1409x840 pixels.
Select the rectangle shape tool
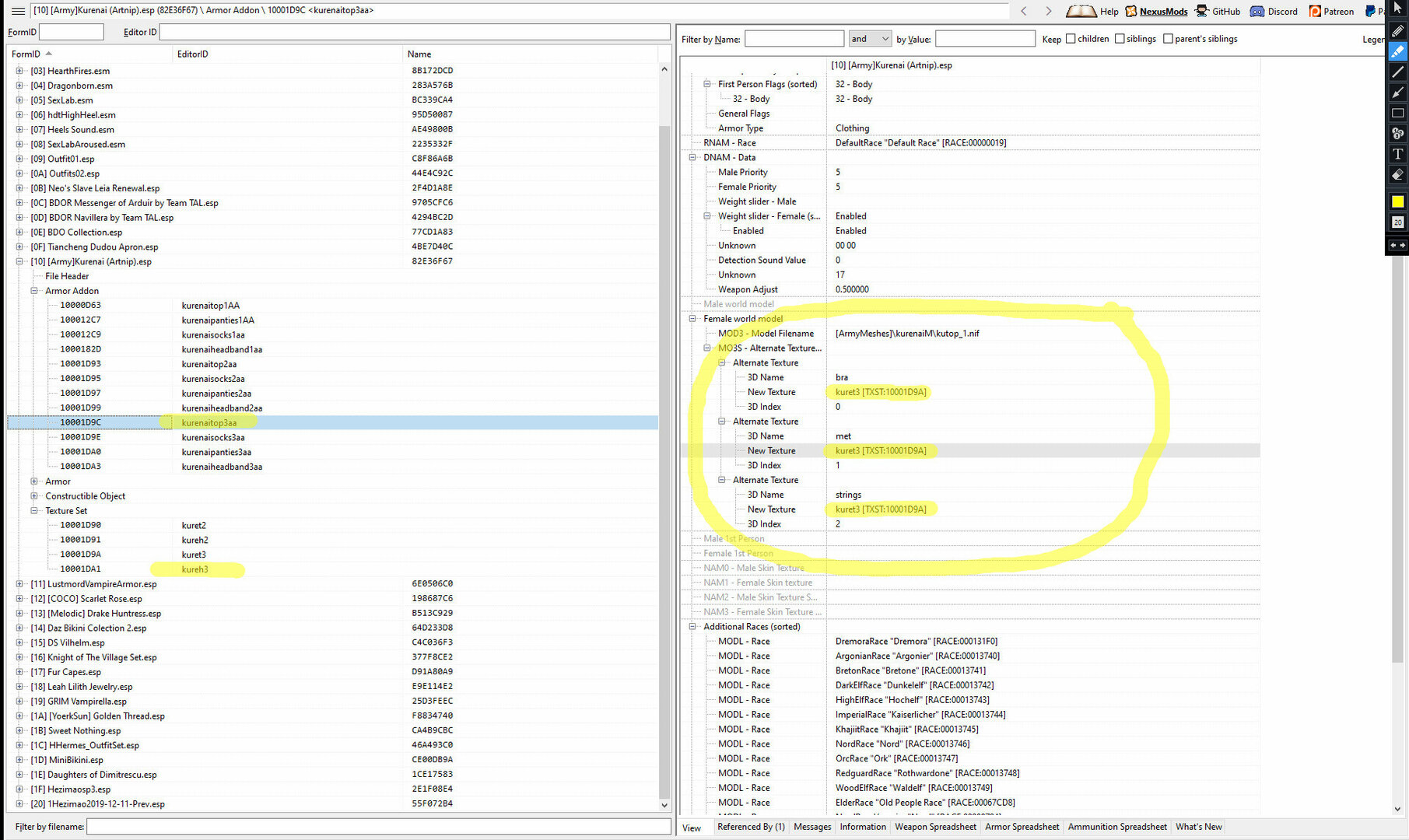(1397, 113)
